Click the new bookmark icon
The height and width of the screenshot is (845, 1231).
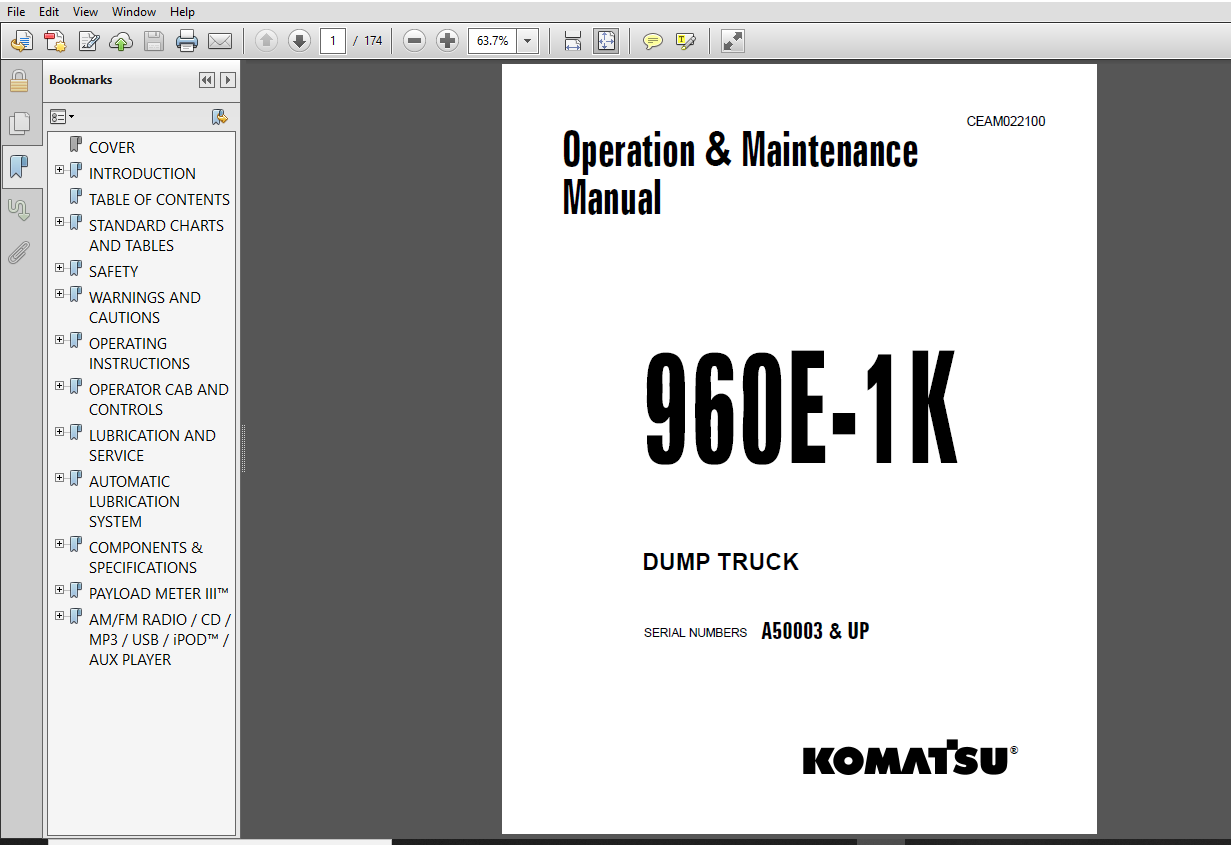click(220, 117)
